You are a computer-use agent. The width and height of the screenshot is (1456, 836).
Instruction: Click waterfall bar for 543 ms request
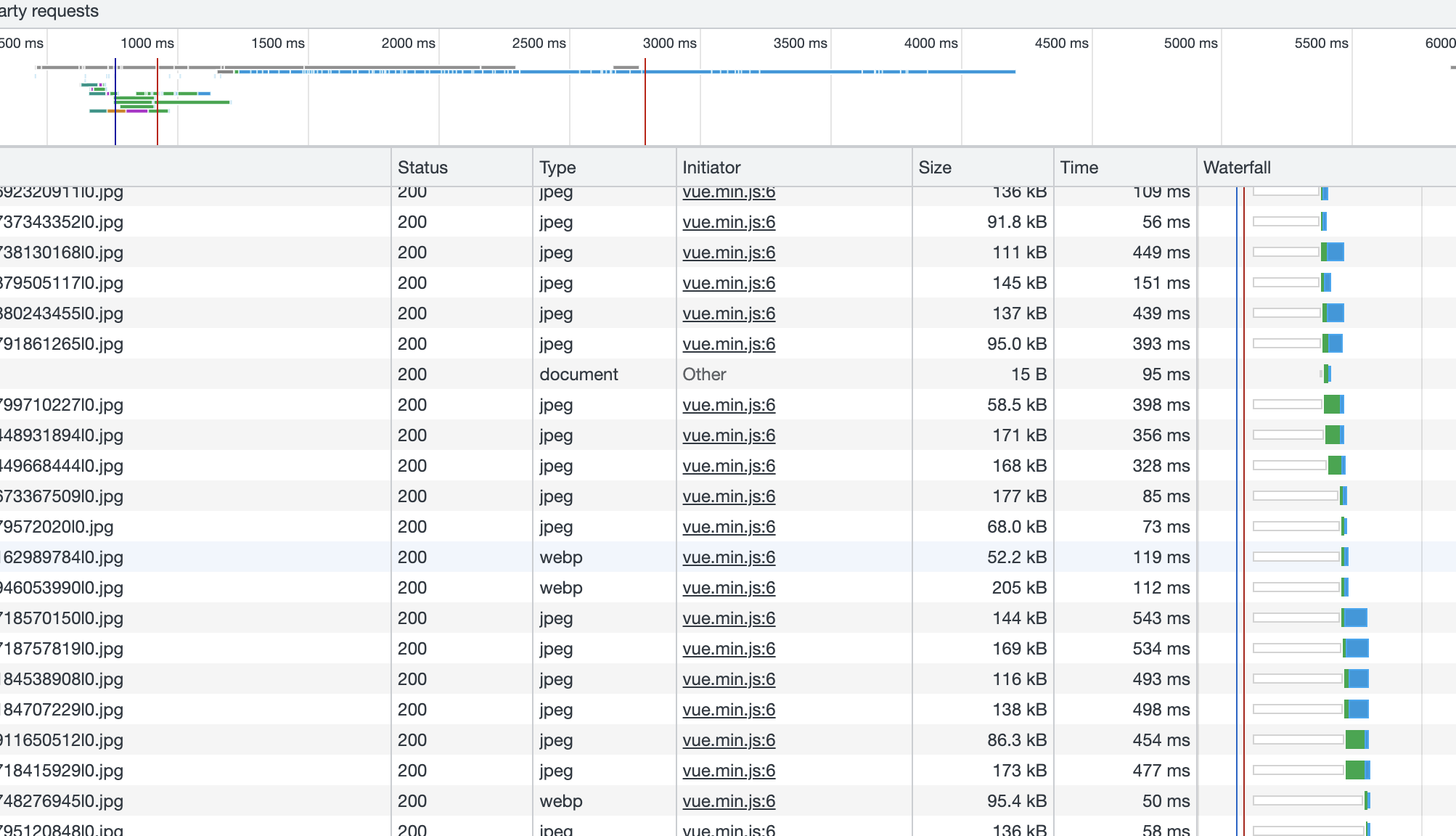coord(1354,618)
